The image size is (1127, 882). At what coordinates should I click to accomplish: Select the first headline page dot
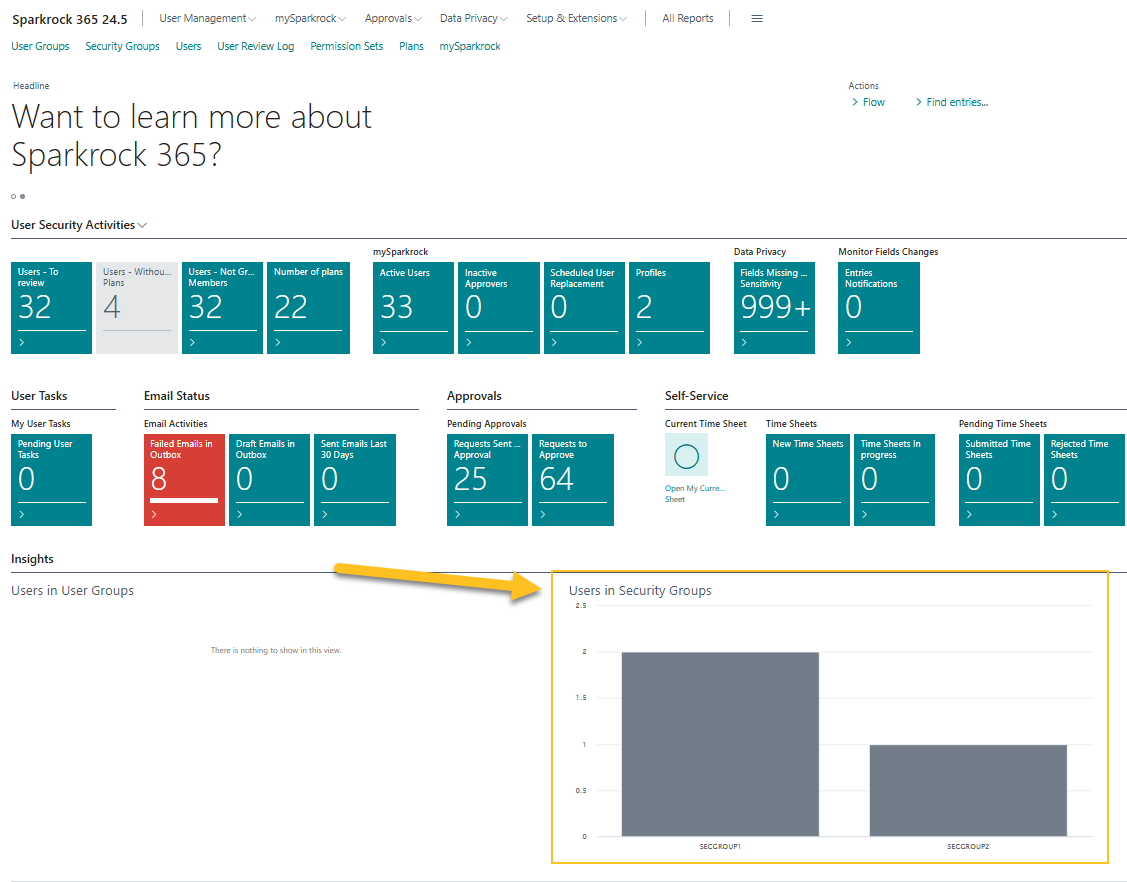pos(14,197)
